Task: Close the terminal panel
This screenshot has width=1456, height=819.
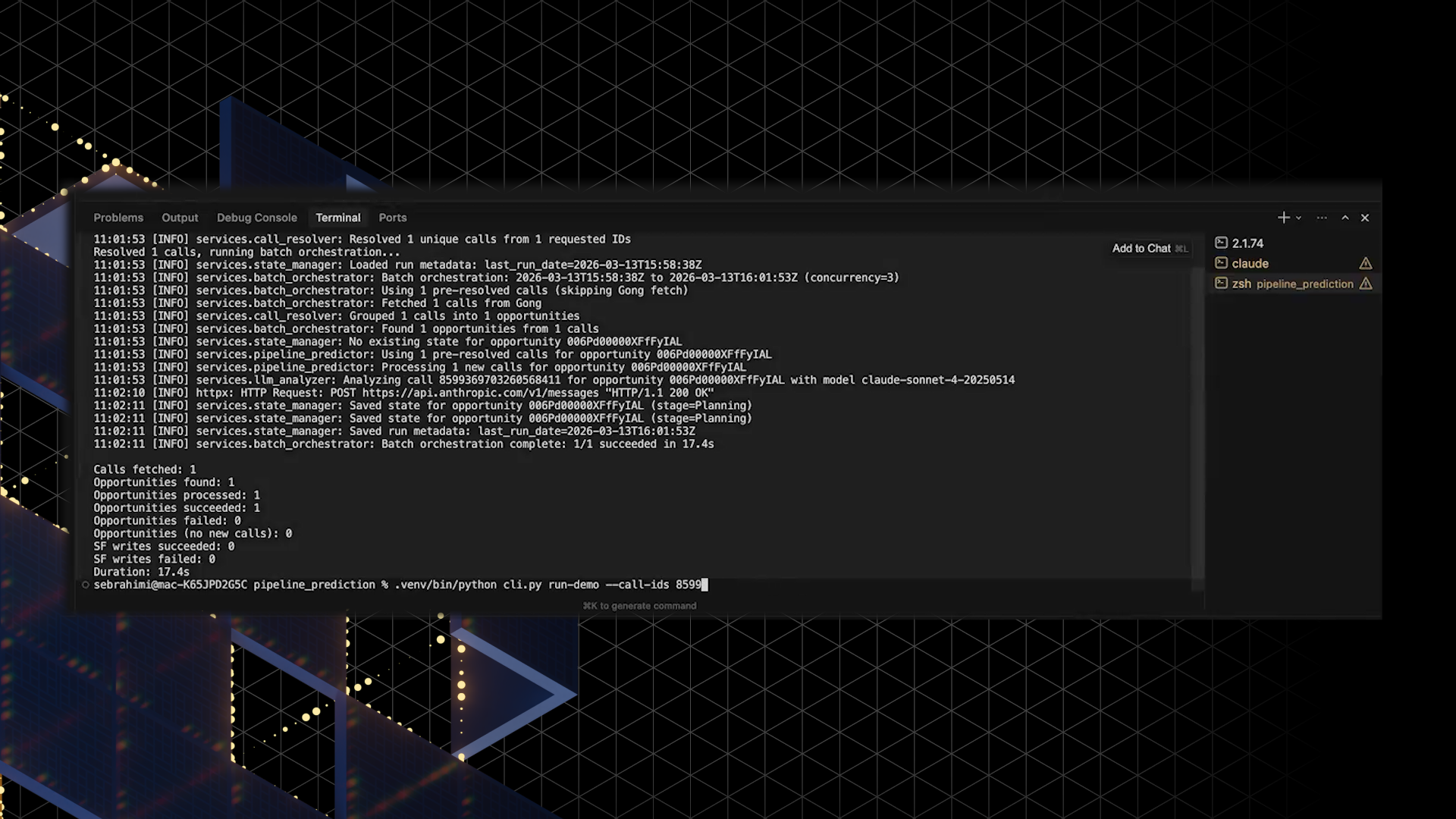Action: 1365,218
